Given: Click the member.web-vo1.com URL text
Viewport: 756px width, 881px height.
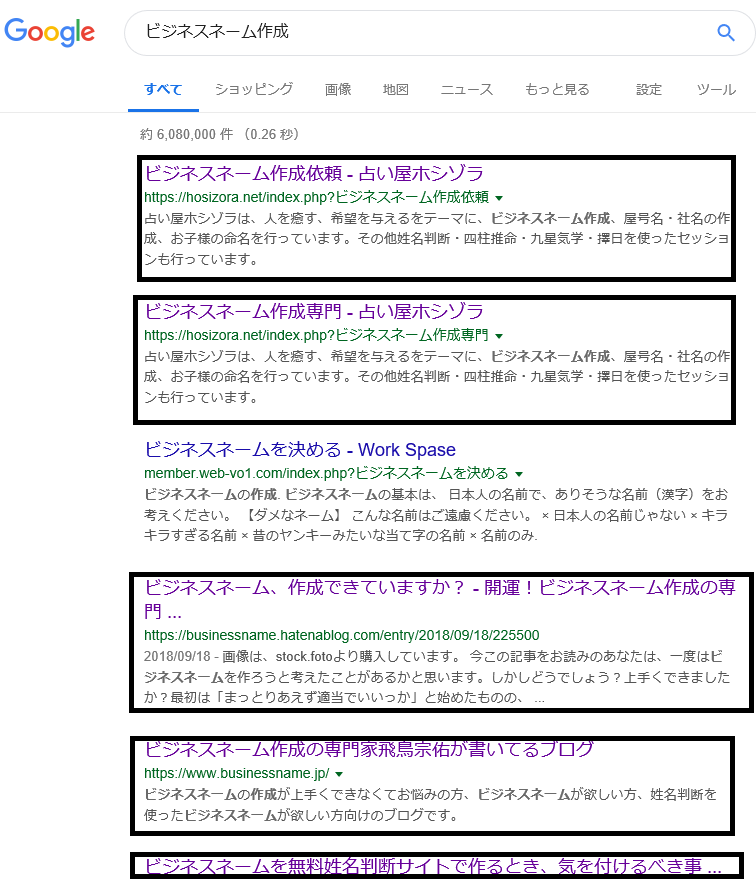Looking at the screenshot, I should click(x=326, y=474).
